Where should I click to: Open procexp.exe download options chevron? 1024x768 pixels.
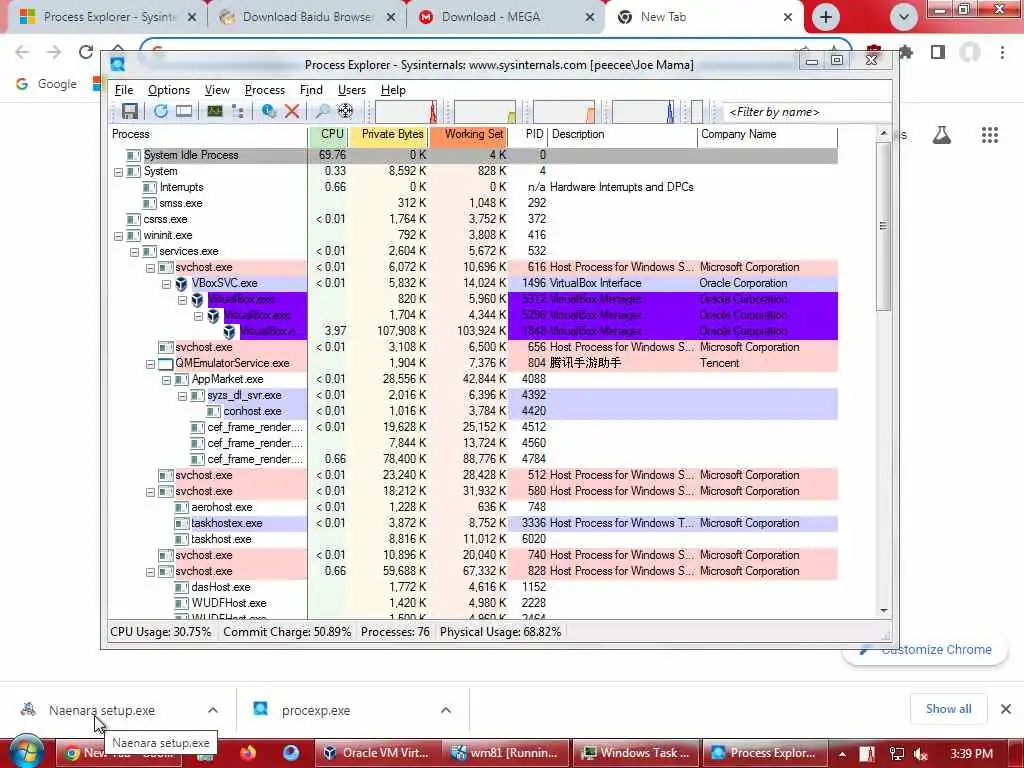point(446,710)
